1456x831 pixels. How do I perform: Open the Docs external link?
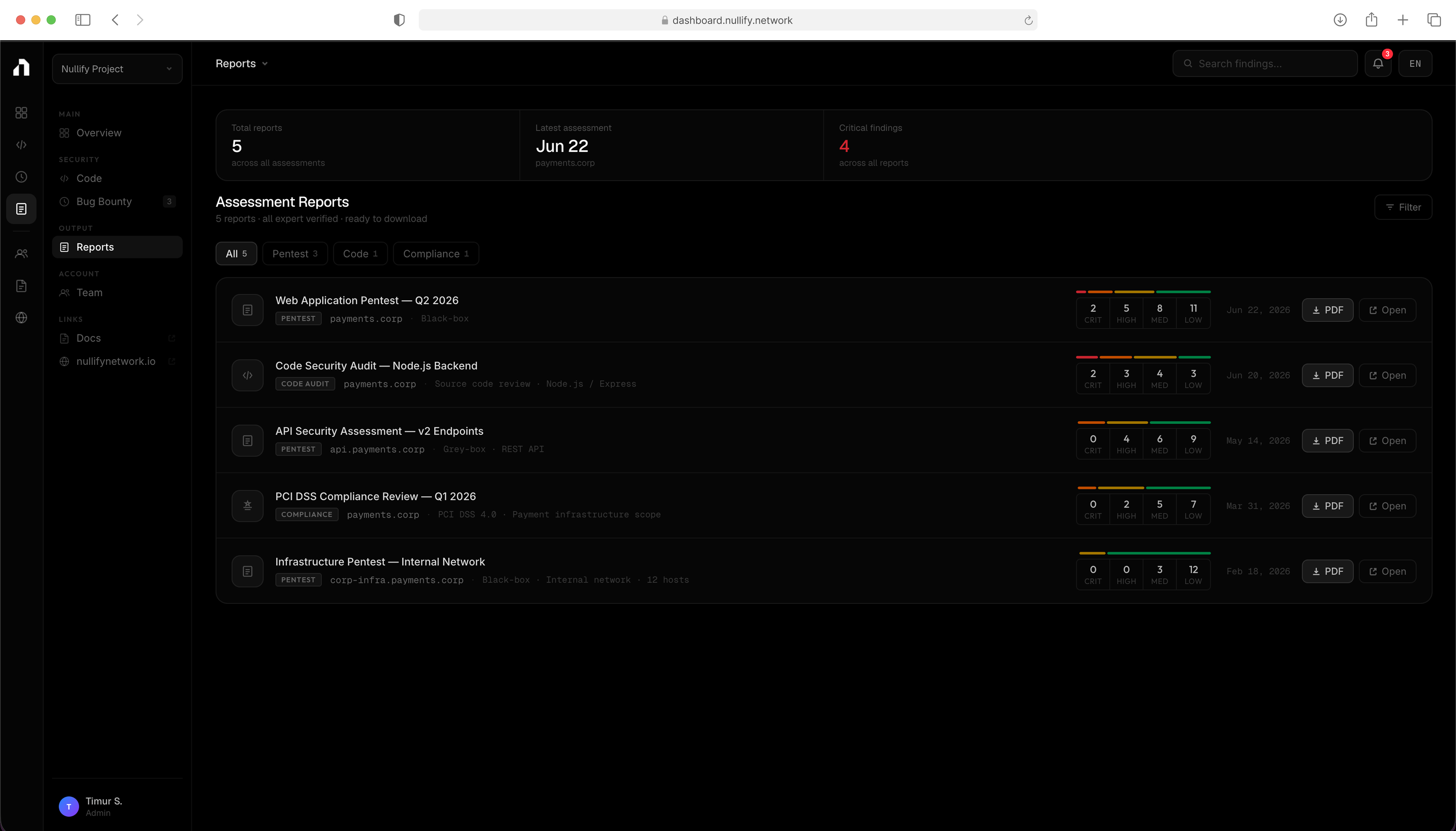(x=117, y=339)
